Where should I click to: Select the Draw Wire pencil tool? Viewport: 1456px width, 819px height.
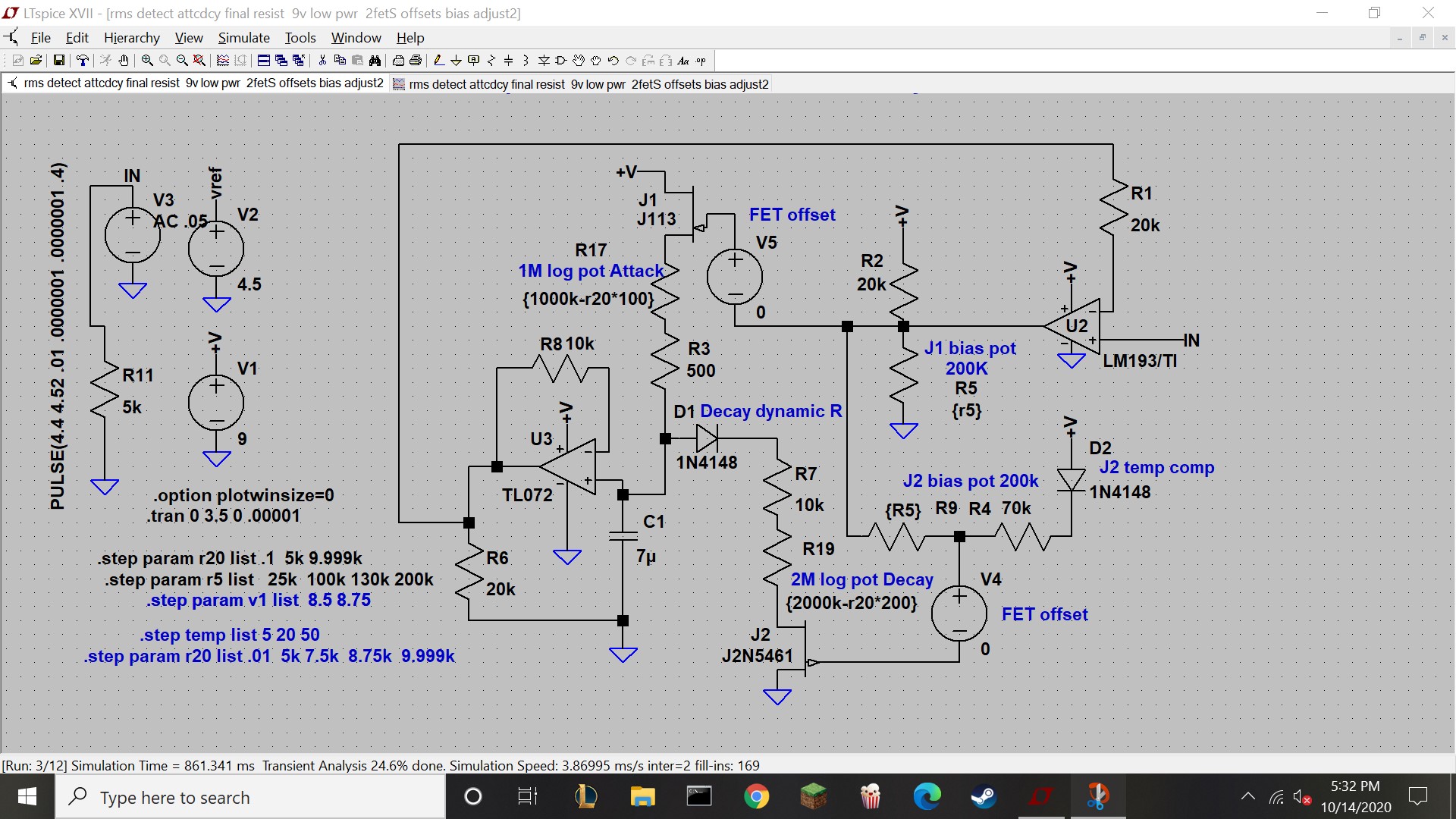(438, 61)
